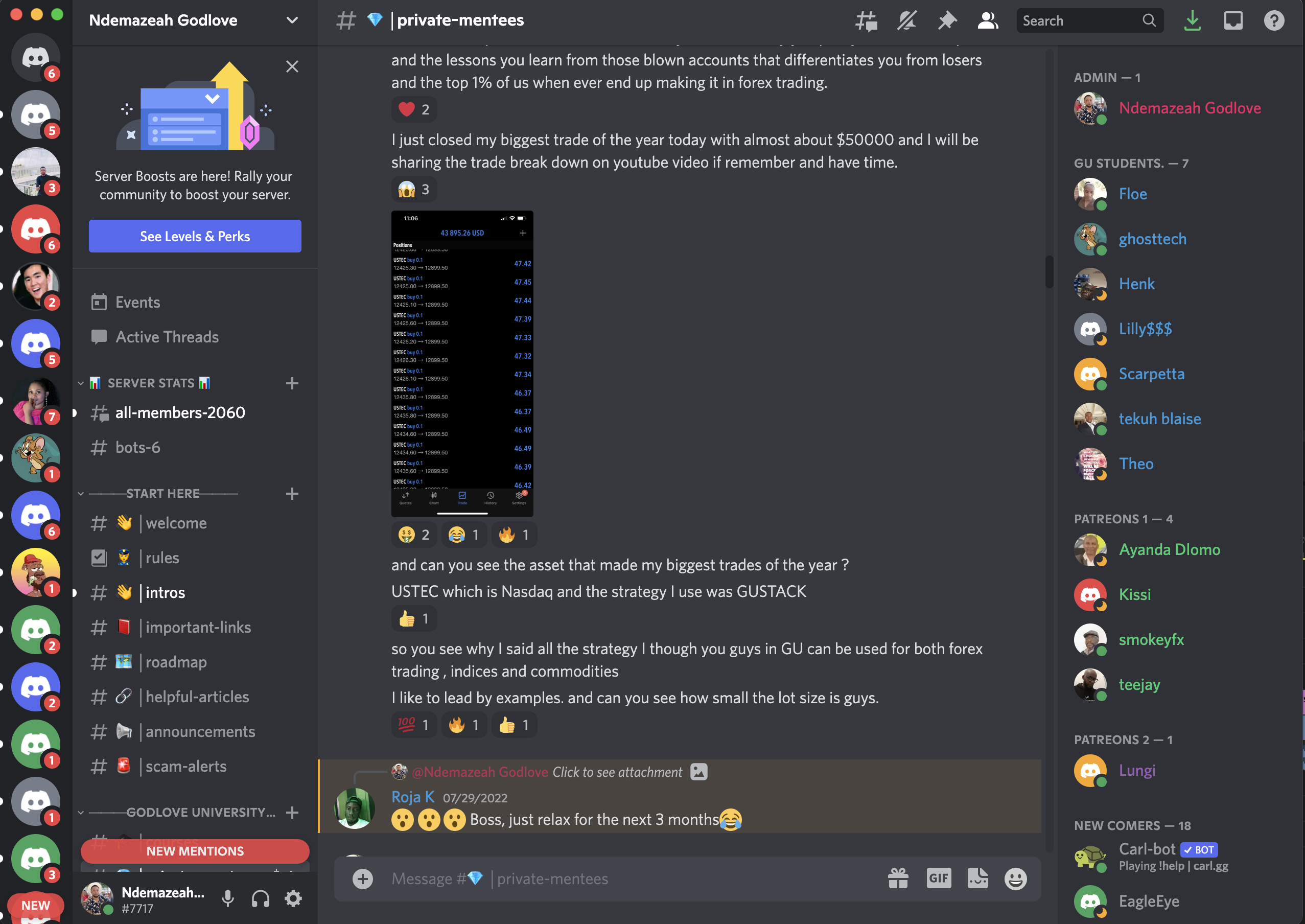Open the Download/inbox icon top right
Image resolution: width=1305 pixels, height=924 pixels.
coord(1194,21)
